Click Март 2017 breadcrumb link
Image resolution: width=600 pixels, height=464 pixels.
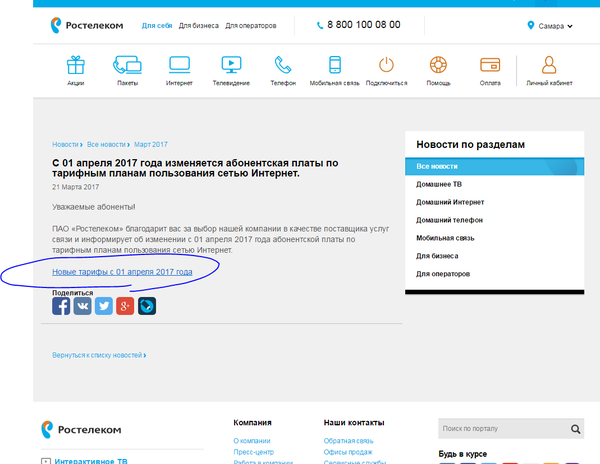click(151, 145)
